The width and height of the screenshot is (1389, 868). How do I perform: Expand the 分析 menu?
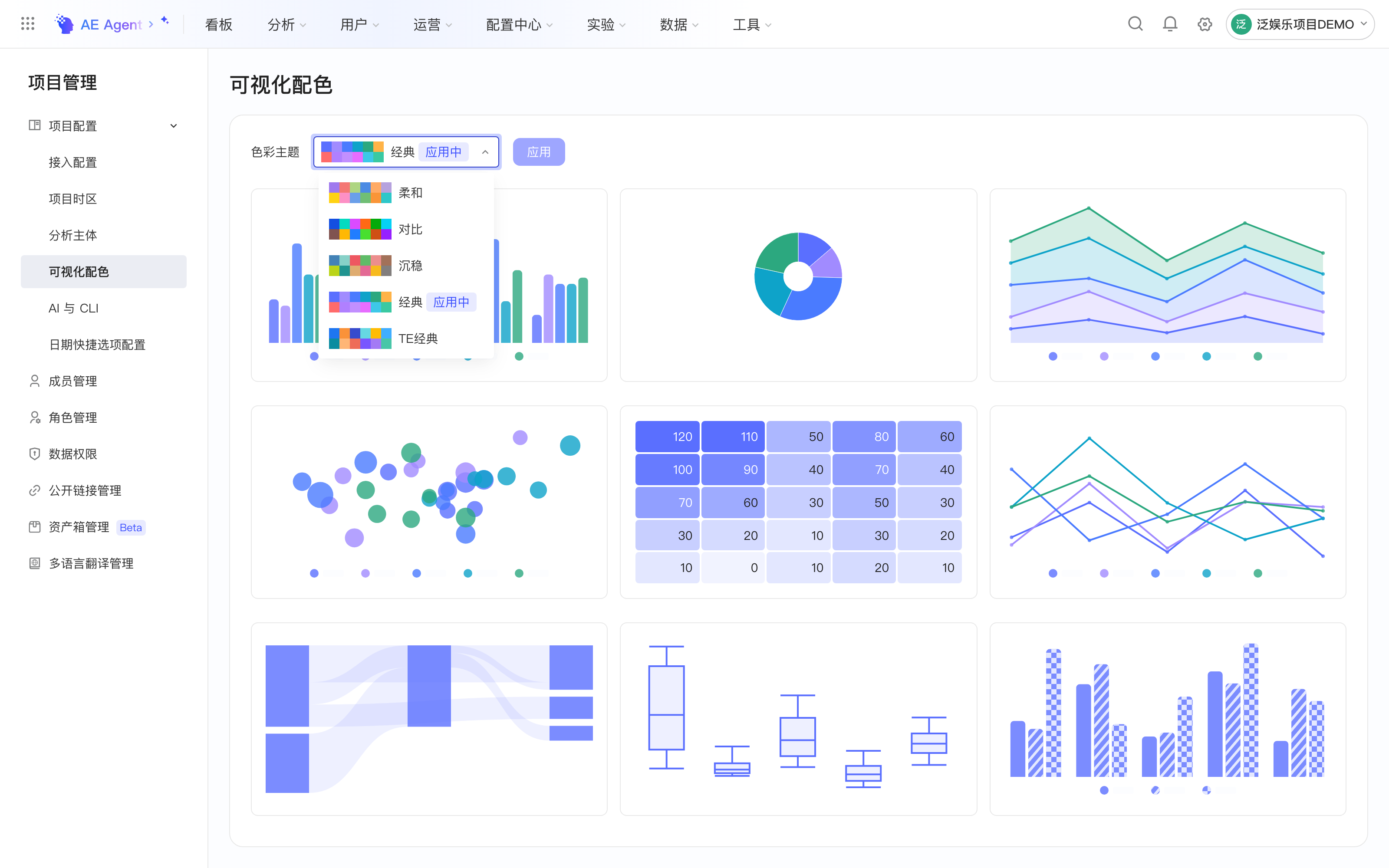point(287,25)
